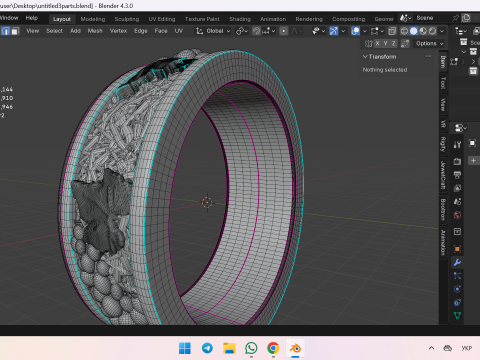Switch to the Modeling workspace tab
Image resolution: width=480 pixels, height=360 pixels.
click(93, 19)
